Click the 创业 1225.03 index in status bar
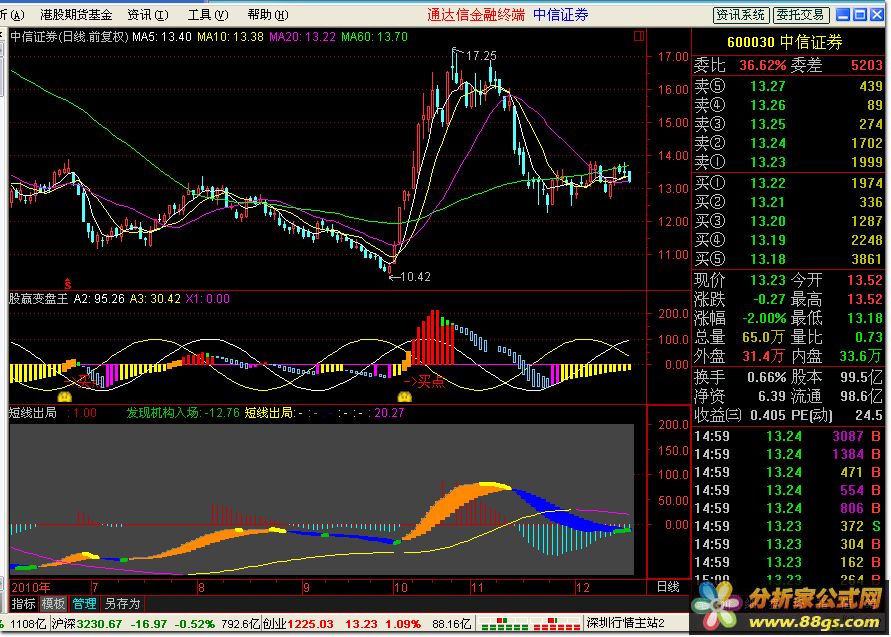The height and width of the screenshot is (637, 891). click(x=298, y=624)
